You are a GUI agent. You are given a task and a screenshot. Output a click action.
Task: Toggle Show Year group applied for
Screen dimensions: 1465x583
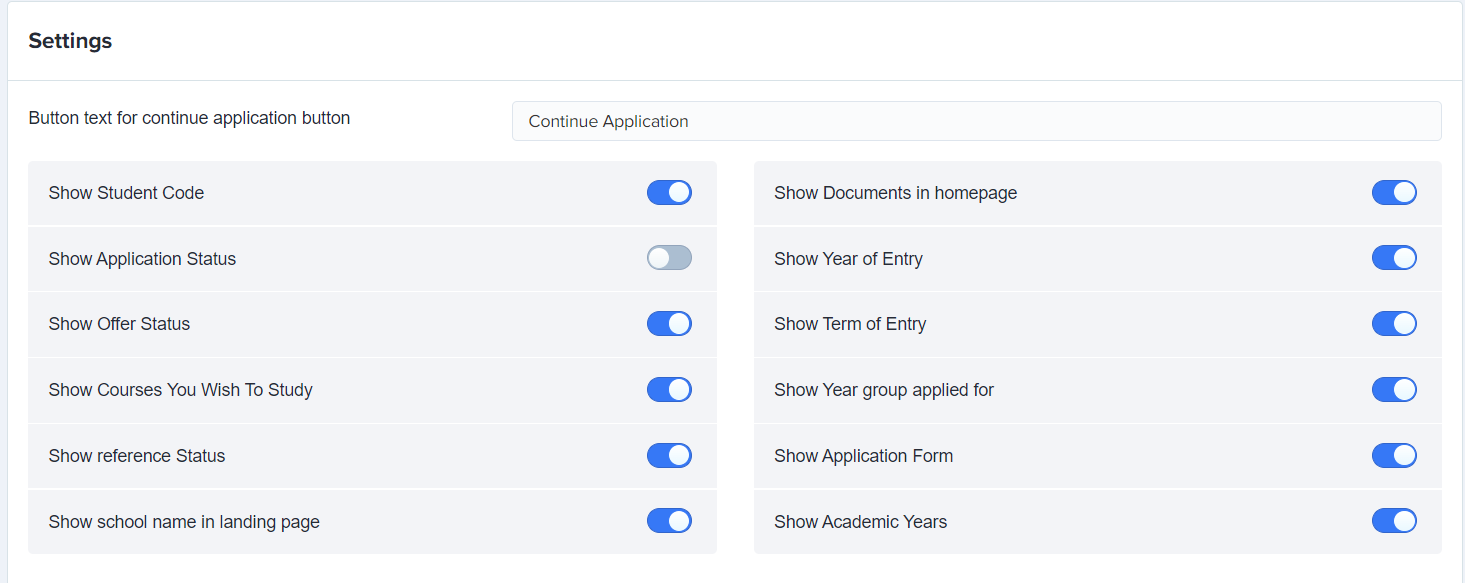coord(1394,390)
